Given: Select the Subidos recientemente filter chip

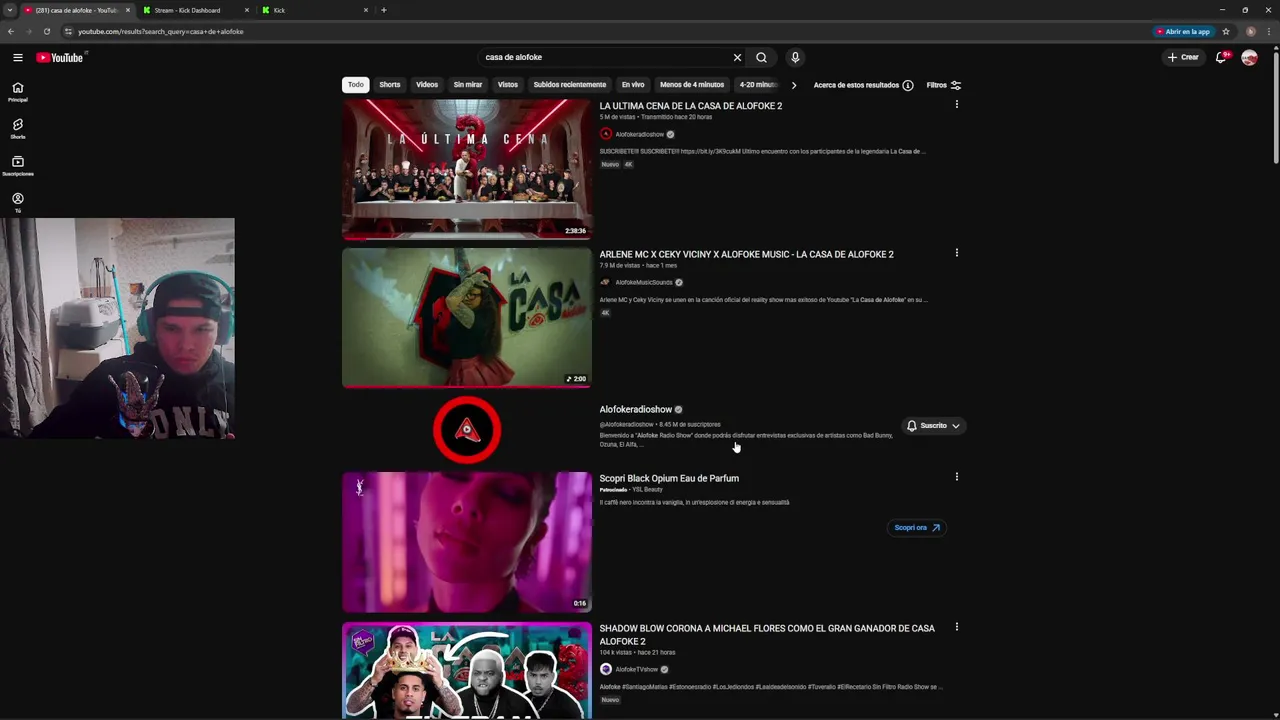Looking at the screenshot, I should coord(570,85).
